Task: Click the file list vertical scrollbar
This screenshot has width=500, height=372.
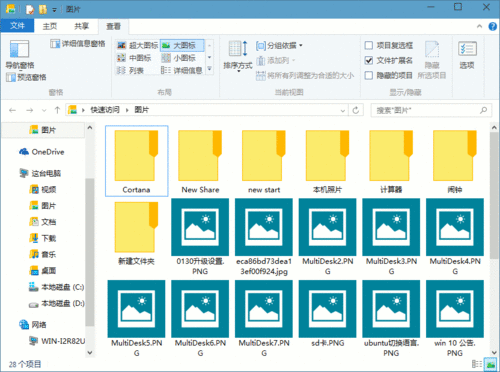Action: point(494,195)
